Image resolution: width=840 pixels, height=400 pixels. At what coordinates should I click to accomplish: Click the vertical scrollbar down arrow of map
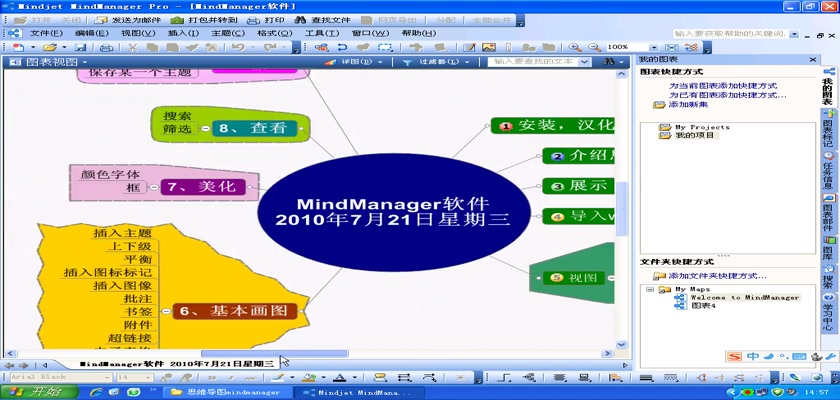[621, 344]
